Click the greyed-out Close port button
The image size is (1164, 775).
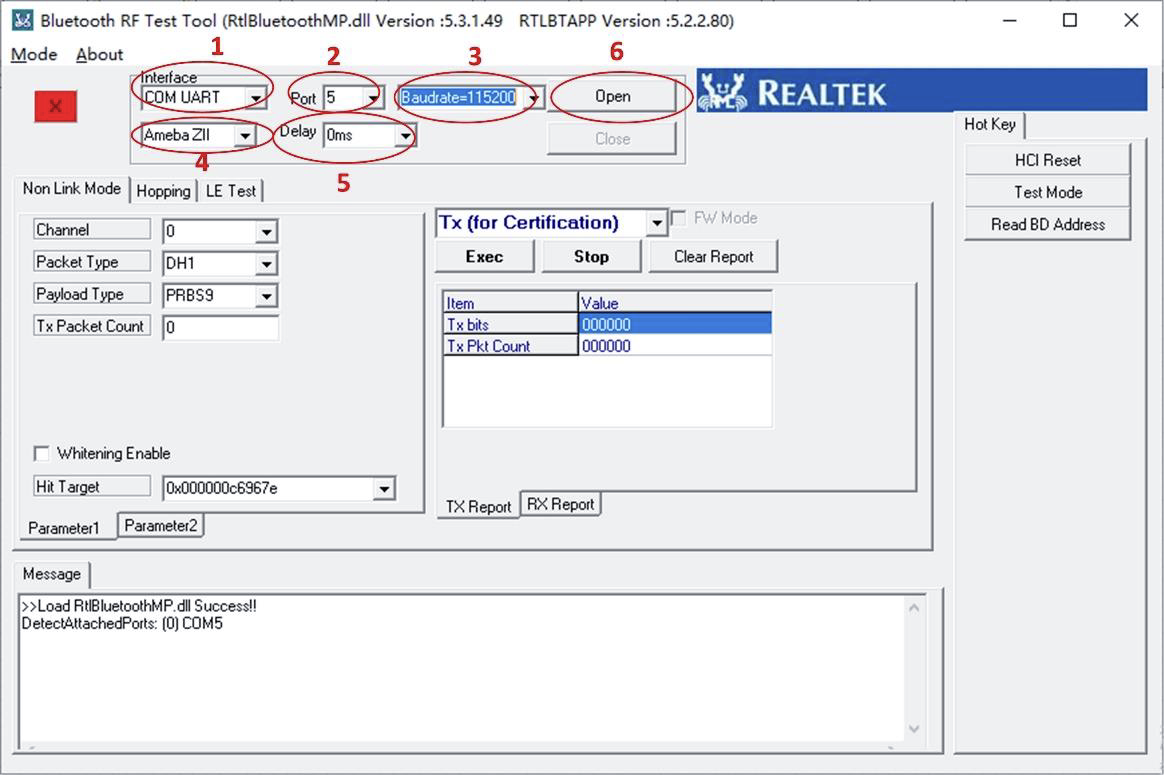click(612, 139)
